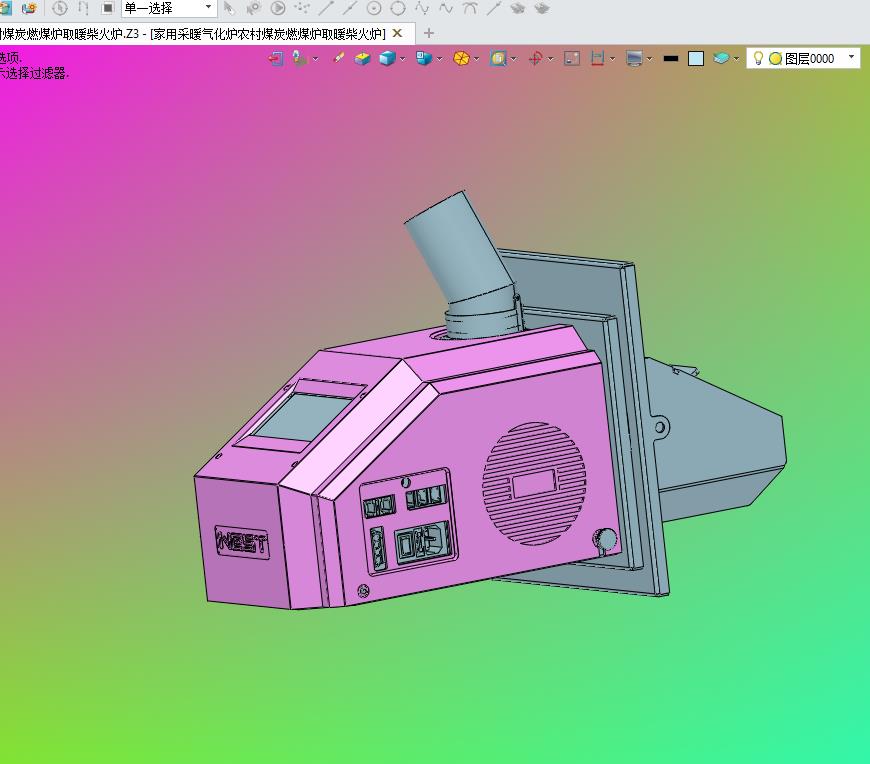Click the light bulb layer visibility icon

[x=758, y=58]
